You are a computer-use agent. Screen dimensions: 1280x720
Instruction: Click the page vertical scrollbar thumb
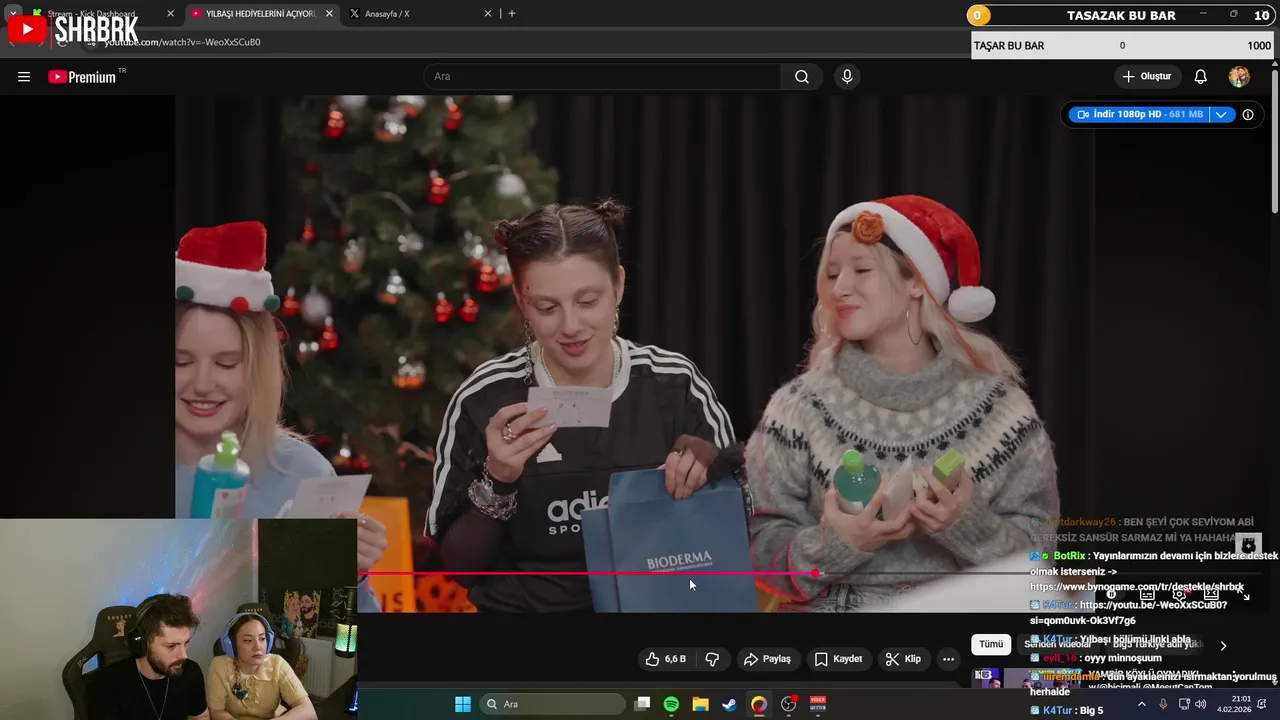[1275, 140]
